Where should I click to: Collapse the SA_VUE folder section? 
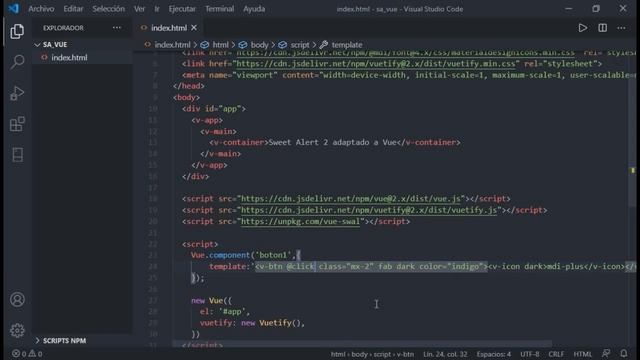[55, 44]
